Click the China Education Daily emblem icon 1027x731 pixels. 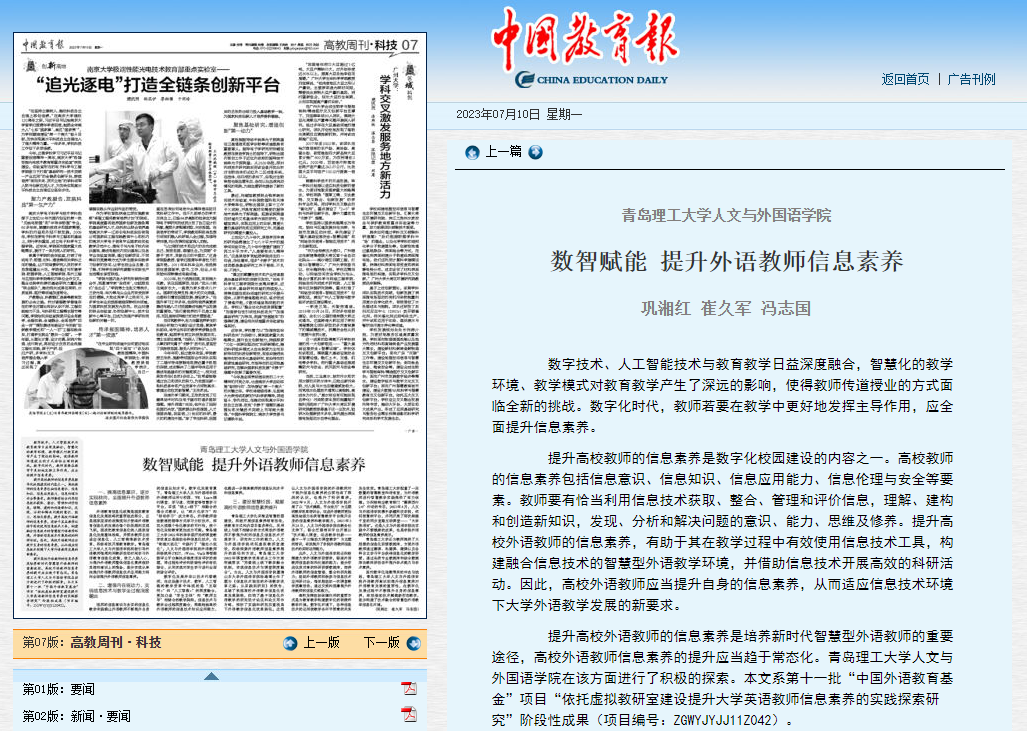pos(523,80)
